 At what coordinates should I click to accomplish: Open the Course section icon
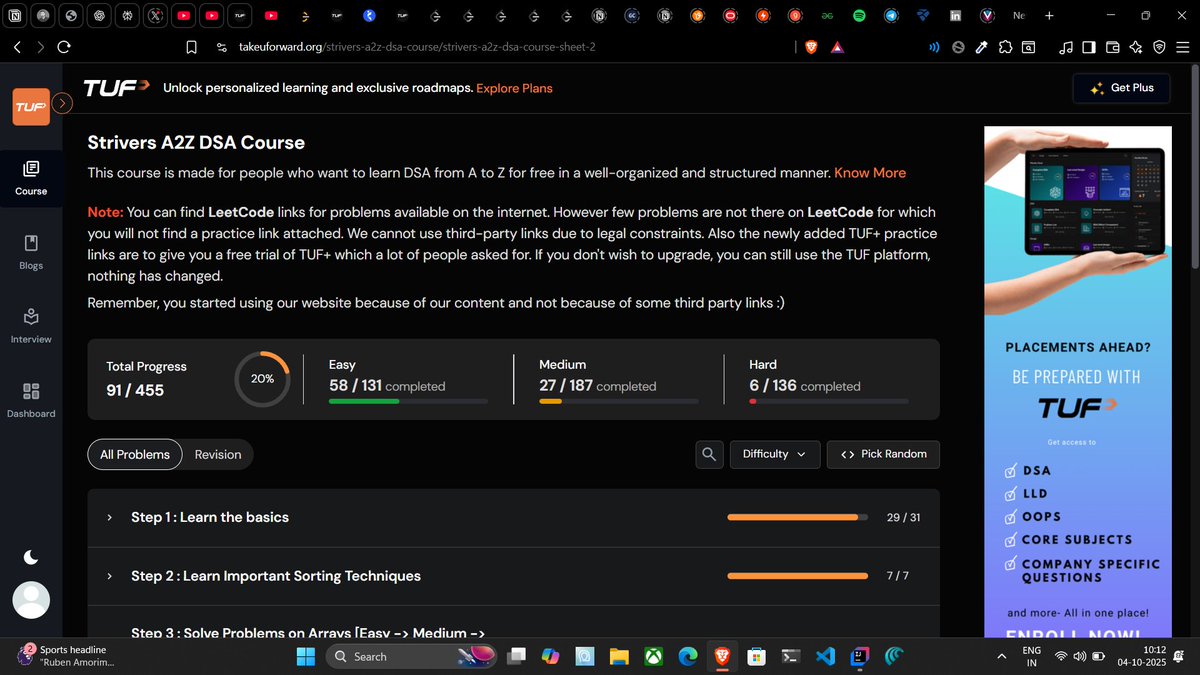pos(31,168)
